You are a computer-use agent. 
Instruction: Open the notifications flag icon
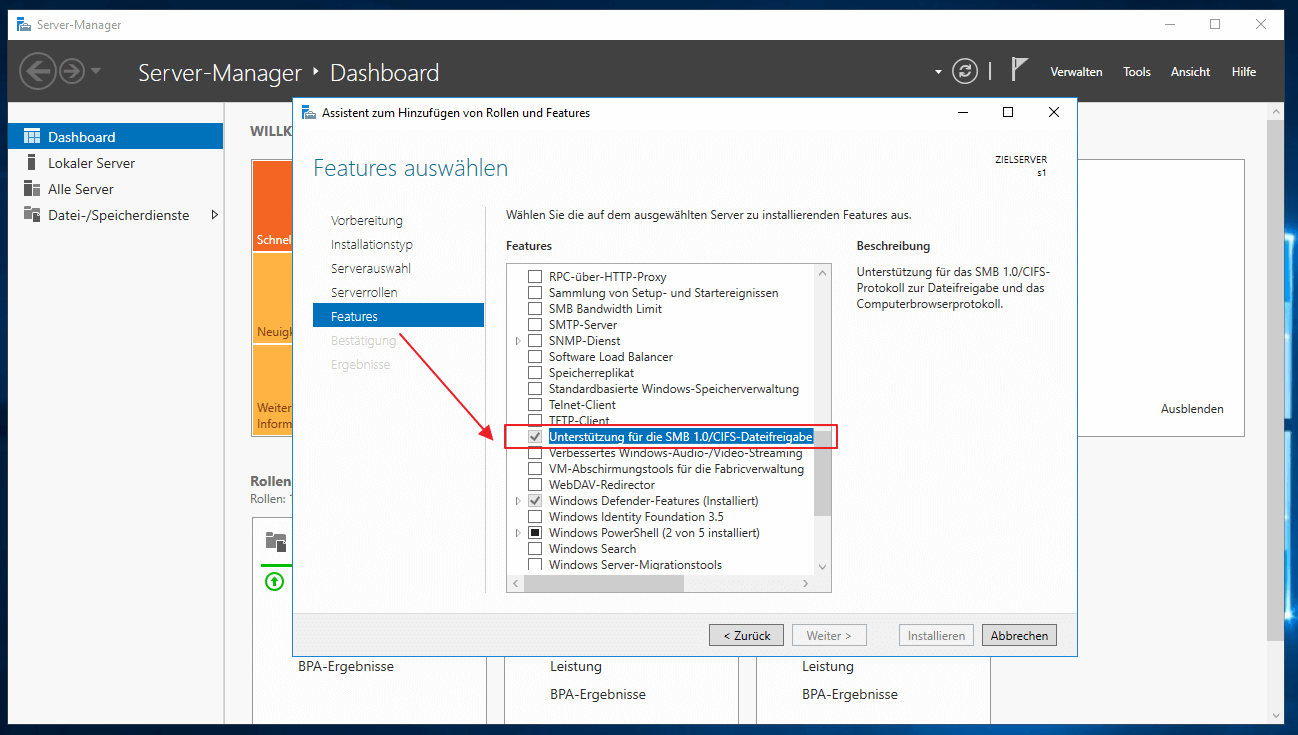[1019, 70]
